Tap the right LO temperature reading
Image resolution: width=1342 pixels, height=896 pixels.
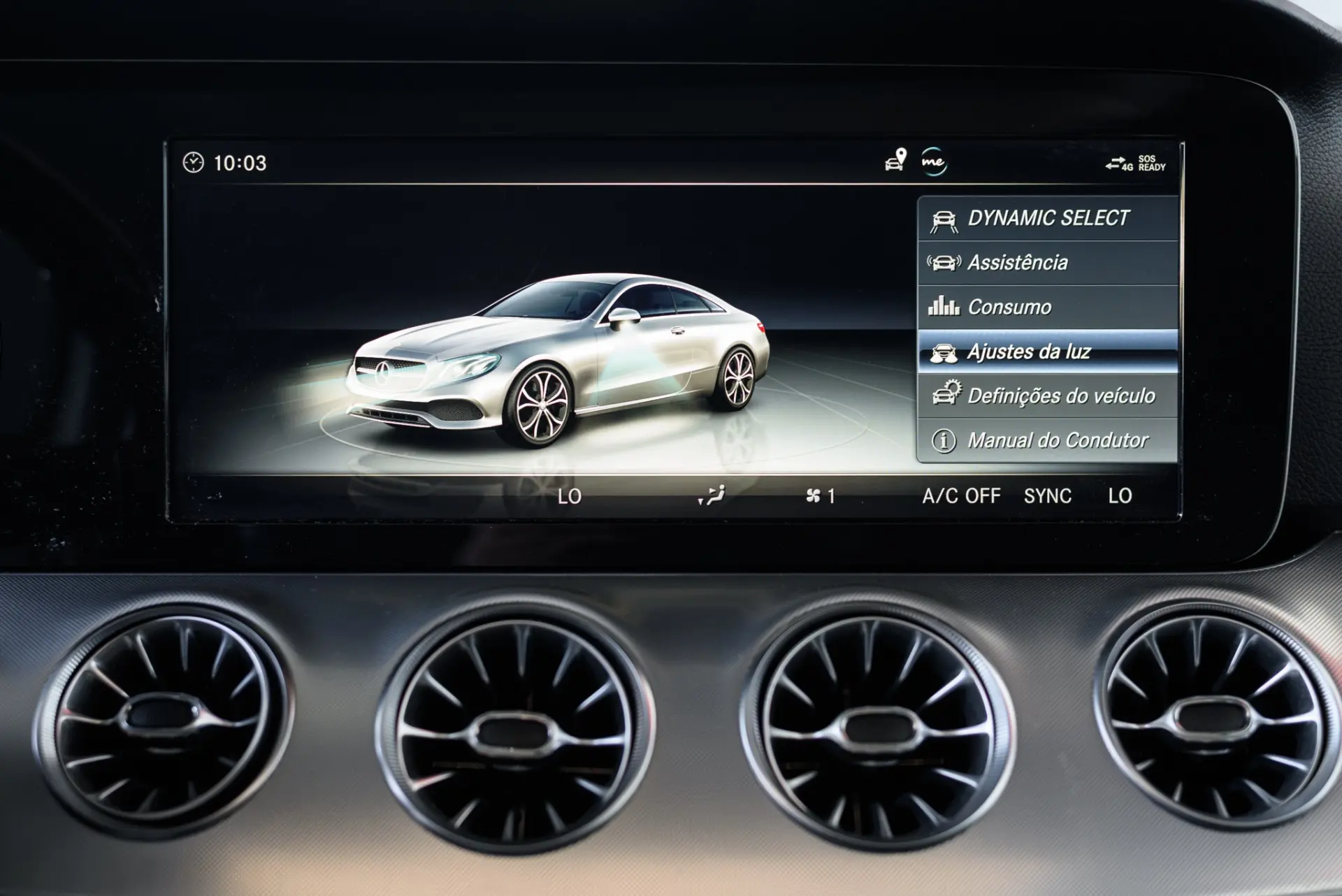[x=1120, y=496]
